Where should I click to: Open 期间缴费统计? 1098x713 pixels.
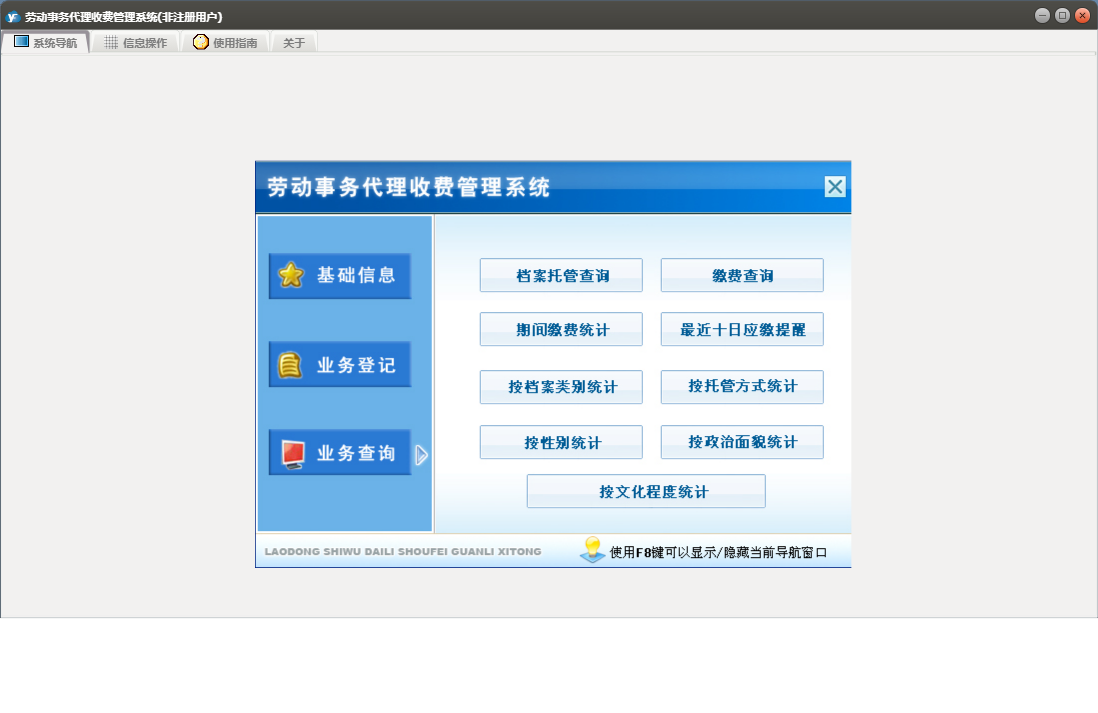pos(561,329)
